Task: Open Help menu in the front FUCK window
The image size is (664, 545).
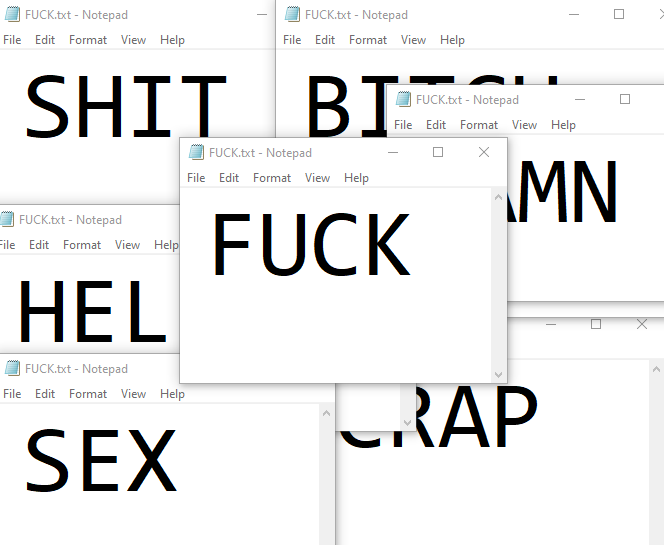Action: pos(356,178)
